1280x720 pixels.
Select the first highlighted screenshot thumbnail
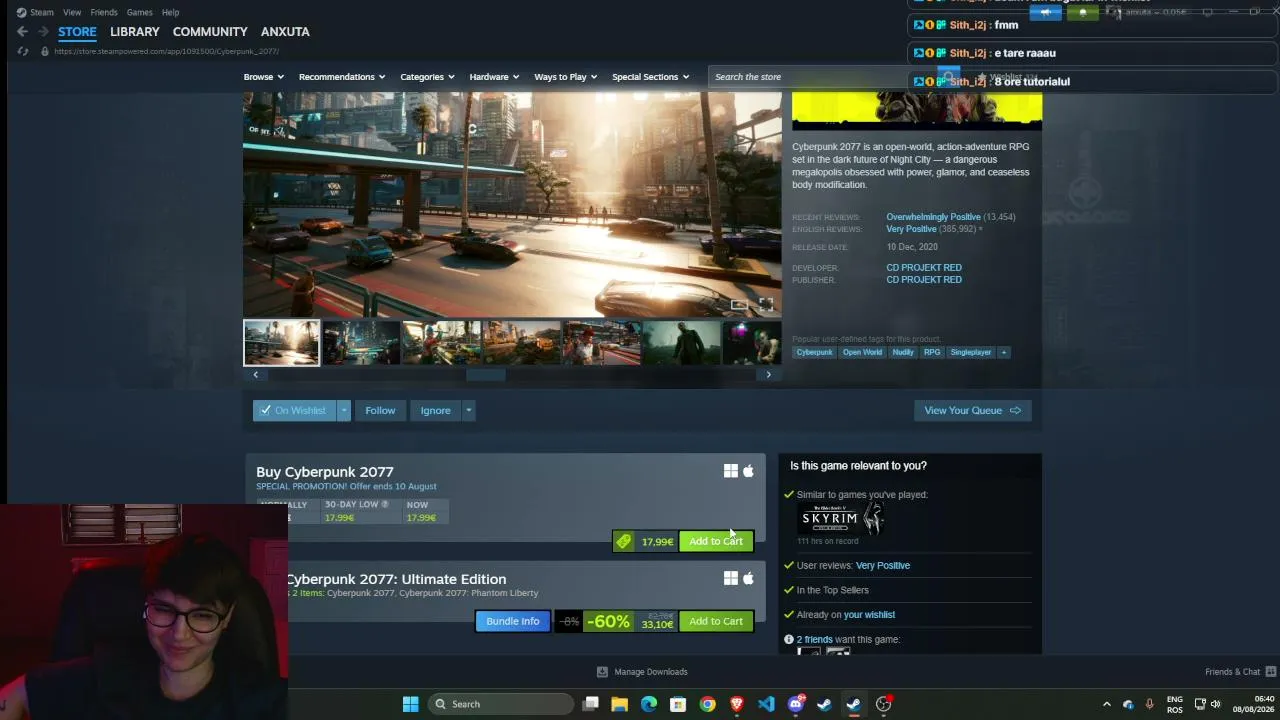tap(282, 343)
